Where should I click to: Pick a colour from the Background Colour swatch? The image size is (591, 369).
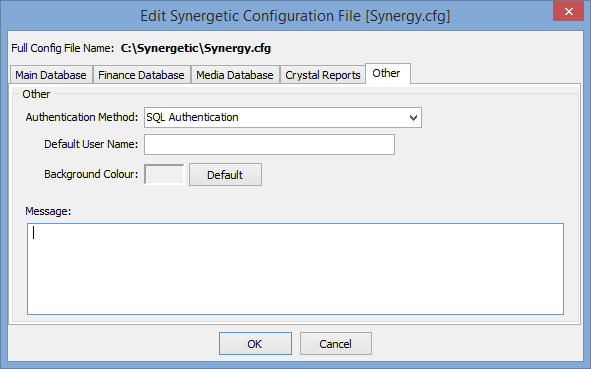(x=164, y=174)
